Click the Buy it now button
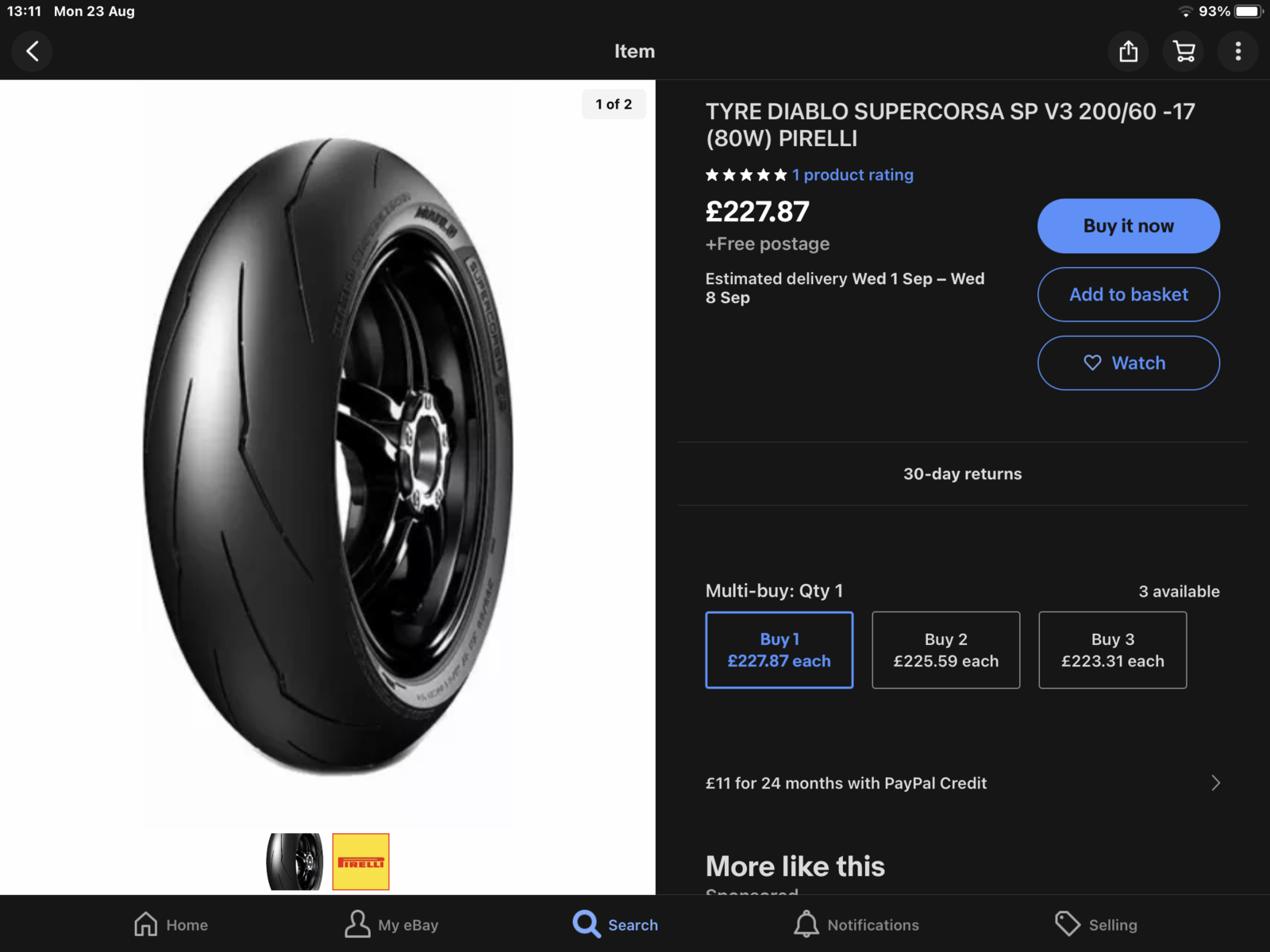The image size is (1270, 952). [1128, 226]
